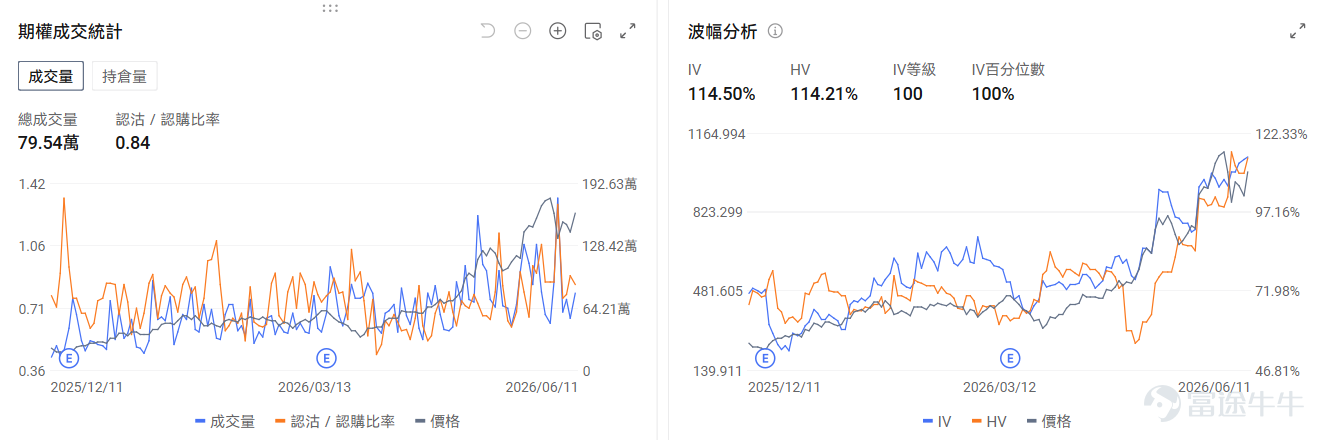Zoom in the options volume chart

(x=558, y=31)
